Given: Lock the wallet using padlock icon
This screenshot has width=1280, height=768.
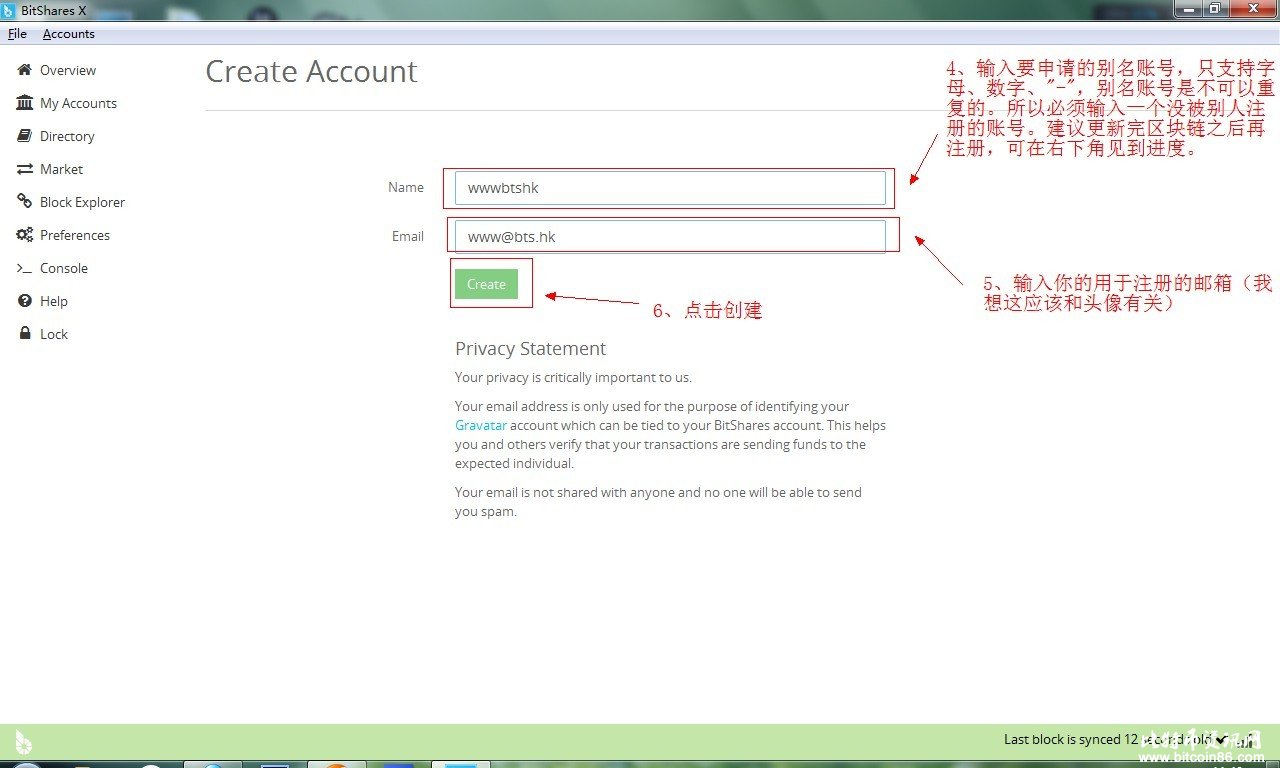Looking at the screenshot, I should click(x=25, y=334).
